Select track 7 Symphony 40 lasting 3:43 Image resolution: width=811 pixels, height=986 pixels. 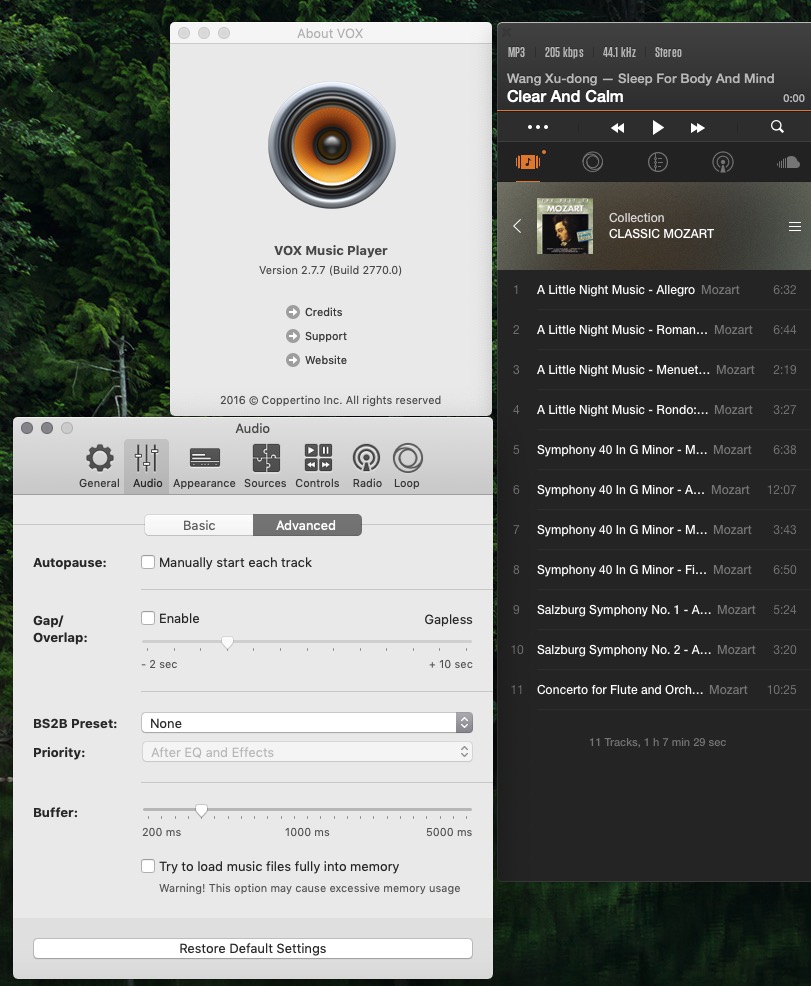click(x=654, y=529)
